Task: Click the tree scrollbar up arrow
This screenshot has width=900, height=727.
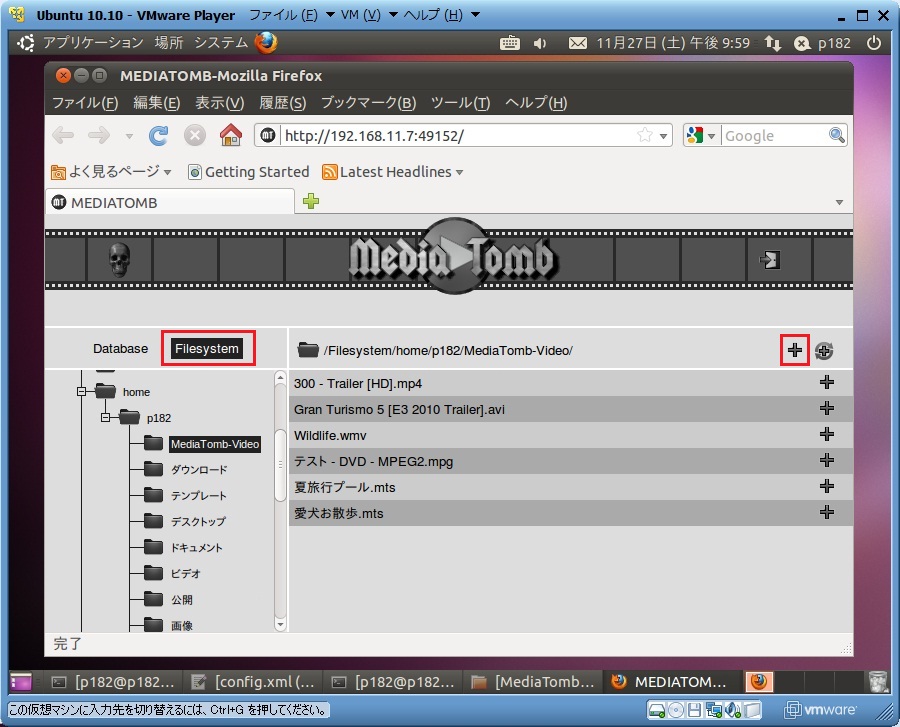Action: (280, 377)
